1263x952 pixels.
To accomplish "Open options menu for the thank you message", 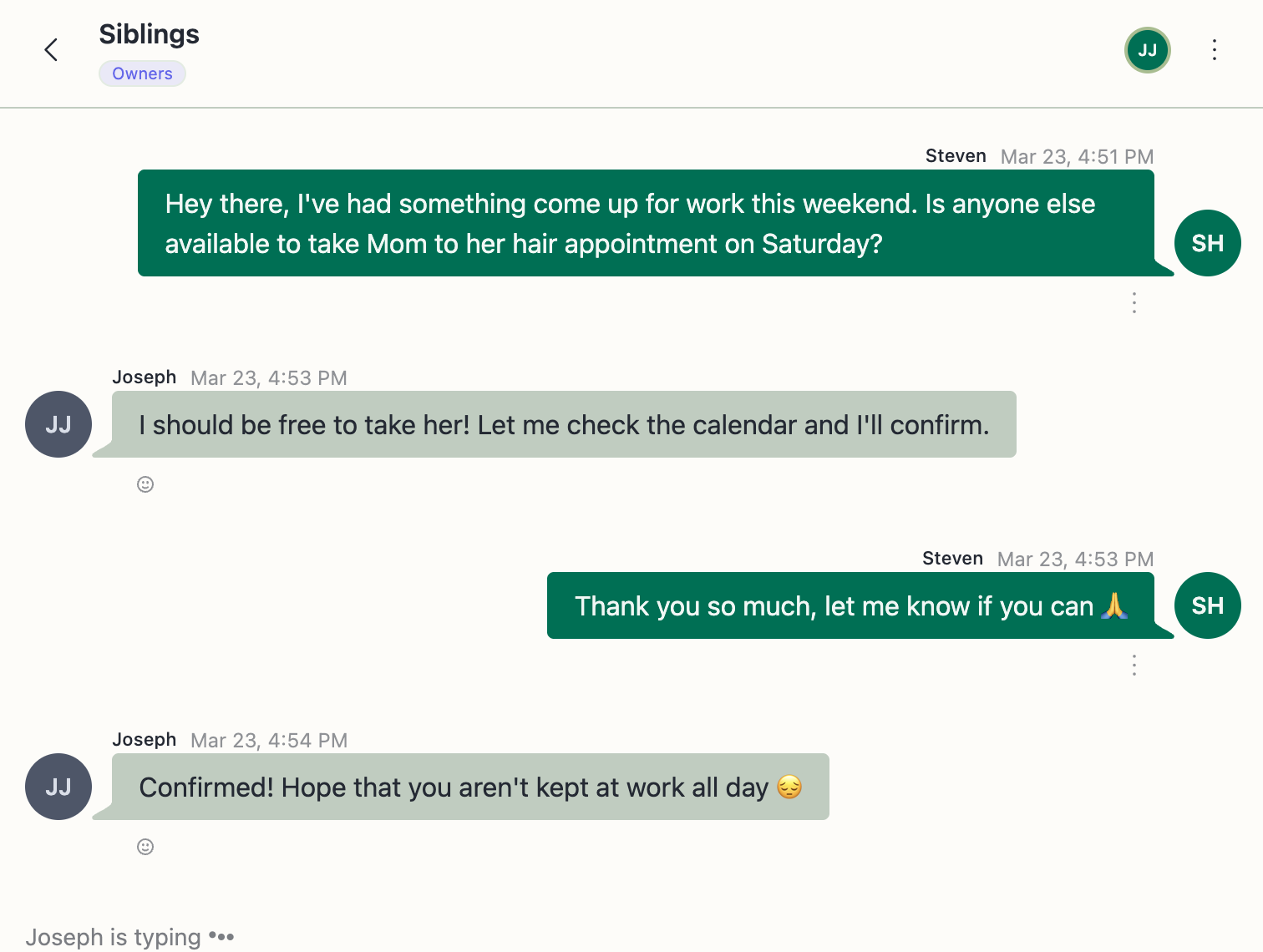I will click(x=1134, y=665).
